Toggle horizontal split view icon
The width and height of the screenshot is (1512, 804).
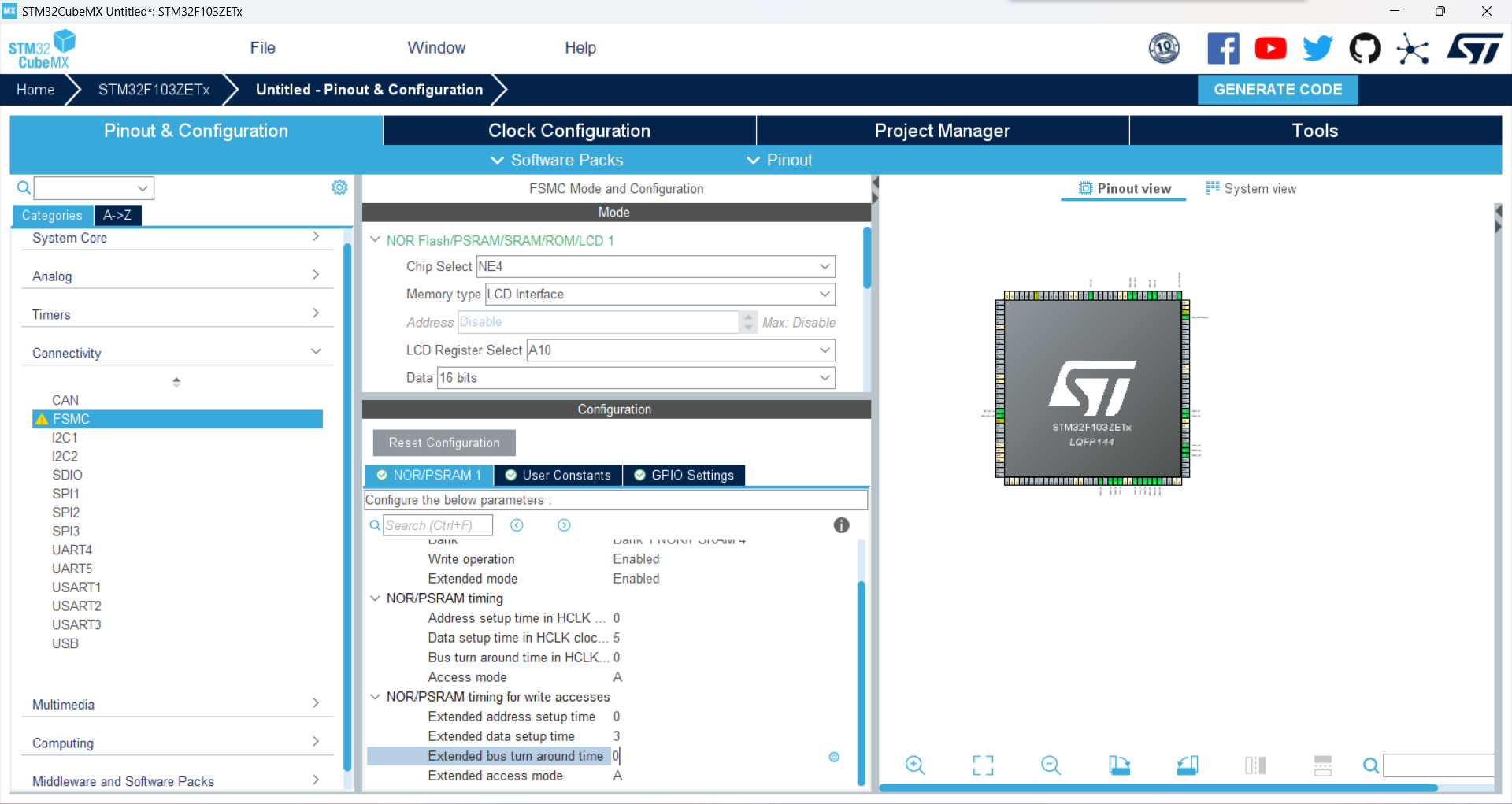pos(1323,765)
